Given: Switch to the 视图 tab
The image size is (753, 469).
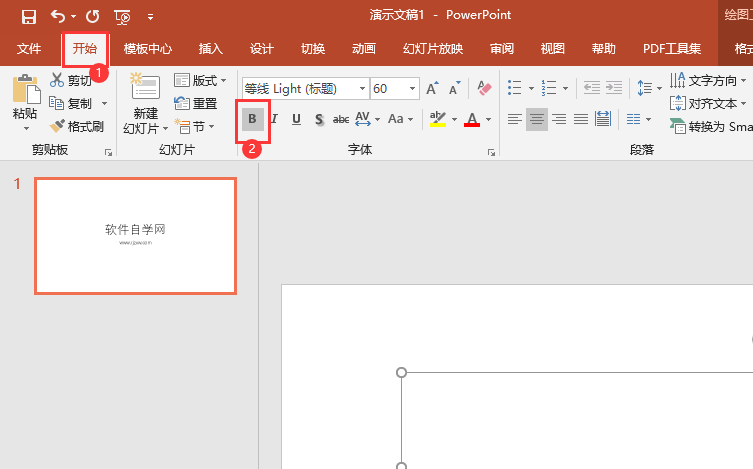Looking at the screenshot, I should tap(553, 48).
